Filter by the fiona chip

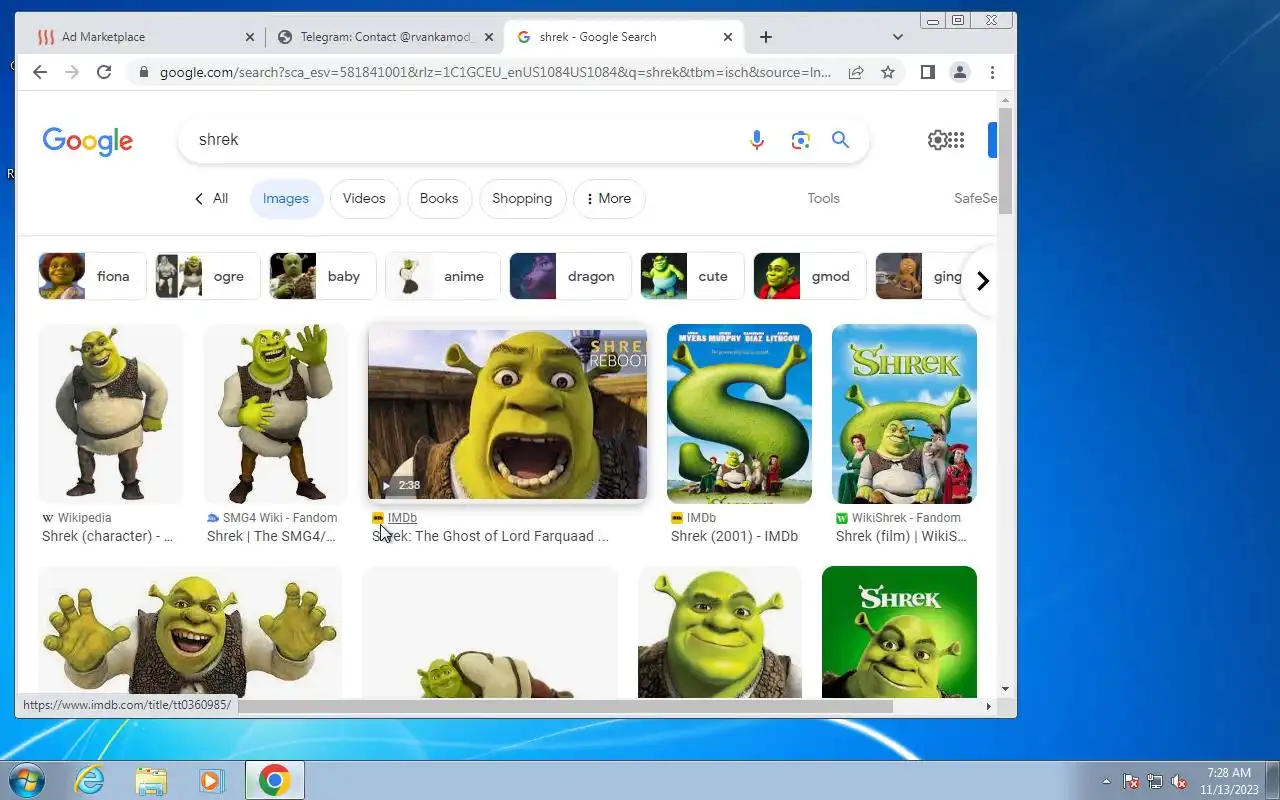click(x=92, y=276)
